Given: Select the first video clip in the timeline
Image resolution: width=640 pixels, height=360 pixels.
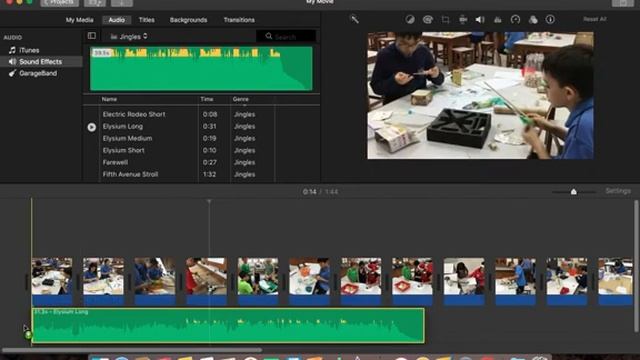Looking at the screenshot, I should (52, 281).
